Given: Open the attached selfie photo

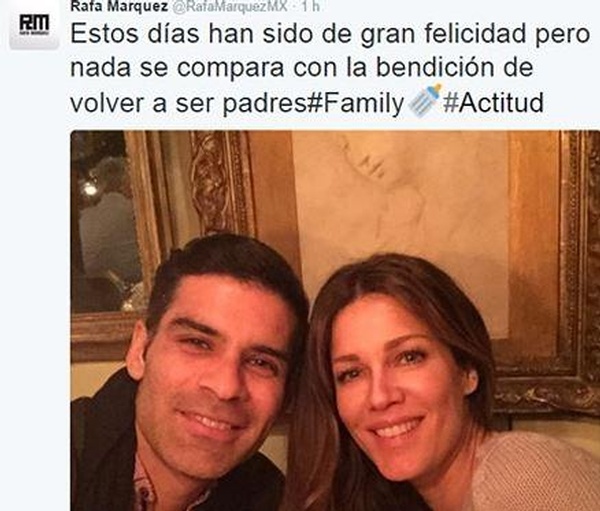Looking at the screenshot, I should click(335, 321).
